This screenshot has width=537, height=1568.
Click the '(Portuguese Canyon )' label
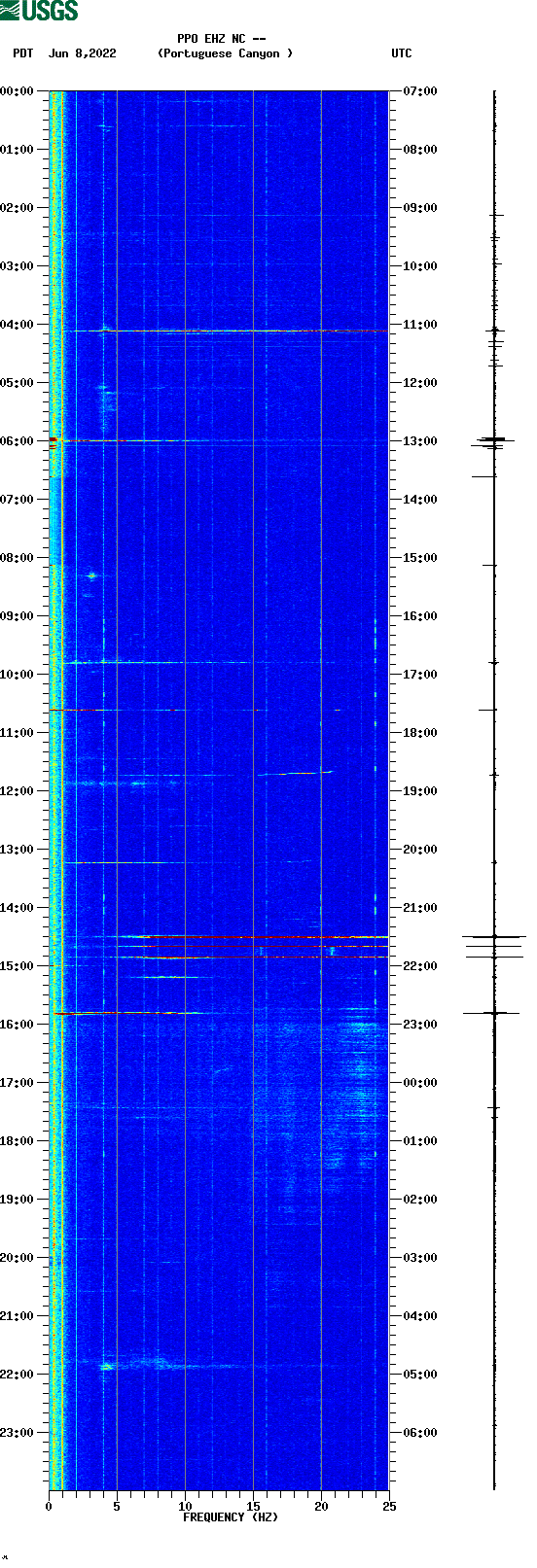coord(225,53)
